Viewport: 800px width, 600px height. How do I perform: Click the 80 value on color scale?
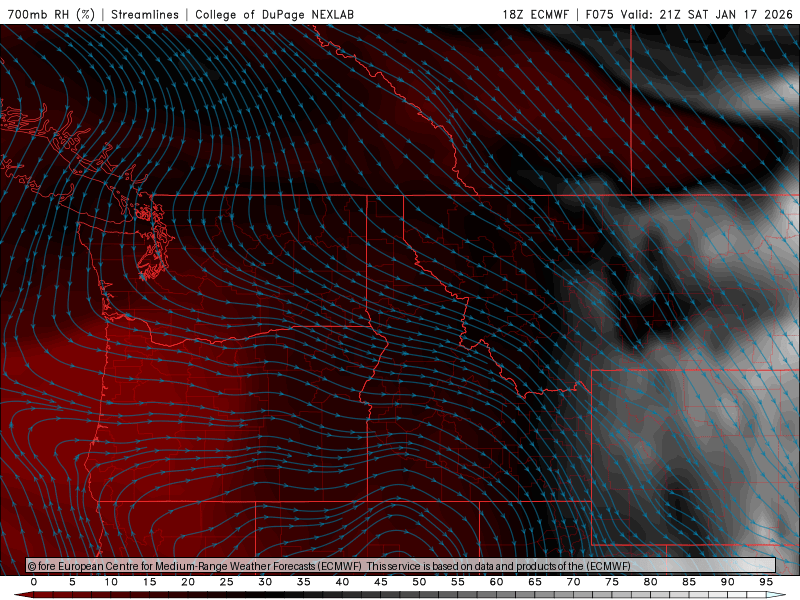click(x=651, y=582)
